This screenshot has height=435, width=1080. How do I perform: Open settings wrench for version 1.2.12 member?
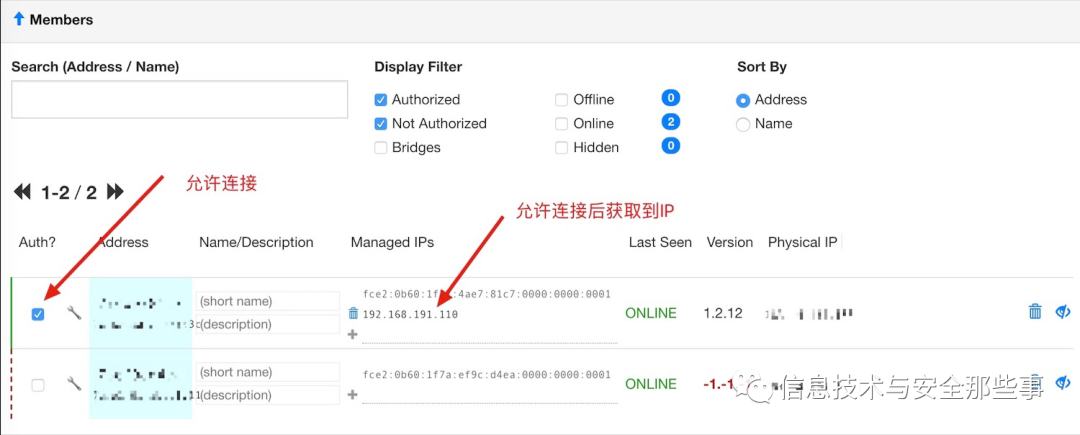[x=74, y=313]
